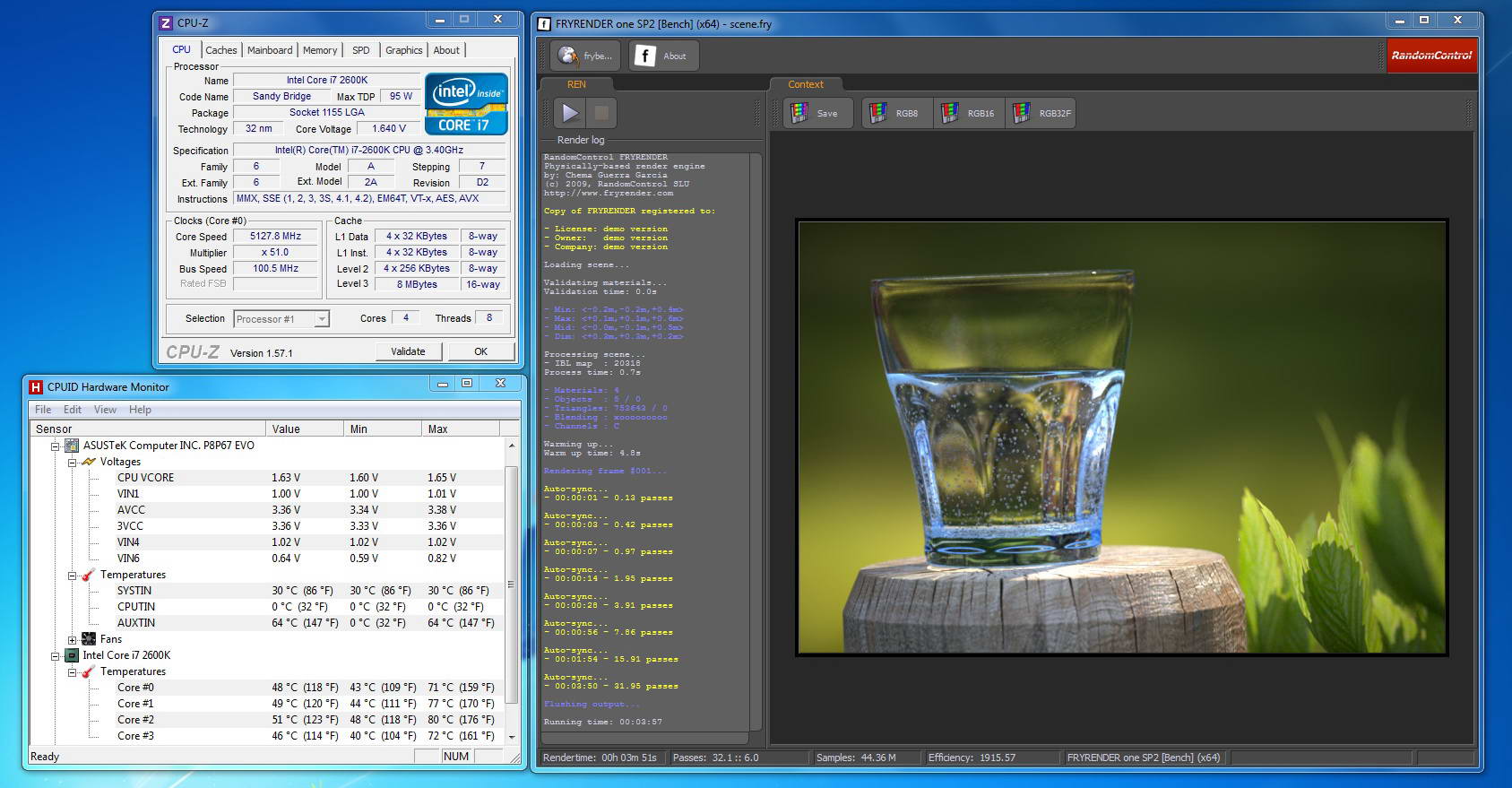Click the frybench toolbar button
Image resolution: width=1512 pixels, height=788 pixels.
click(x=586, y=56)
